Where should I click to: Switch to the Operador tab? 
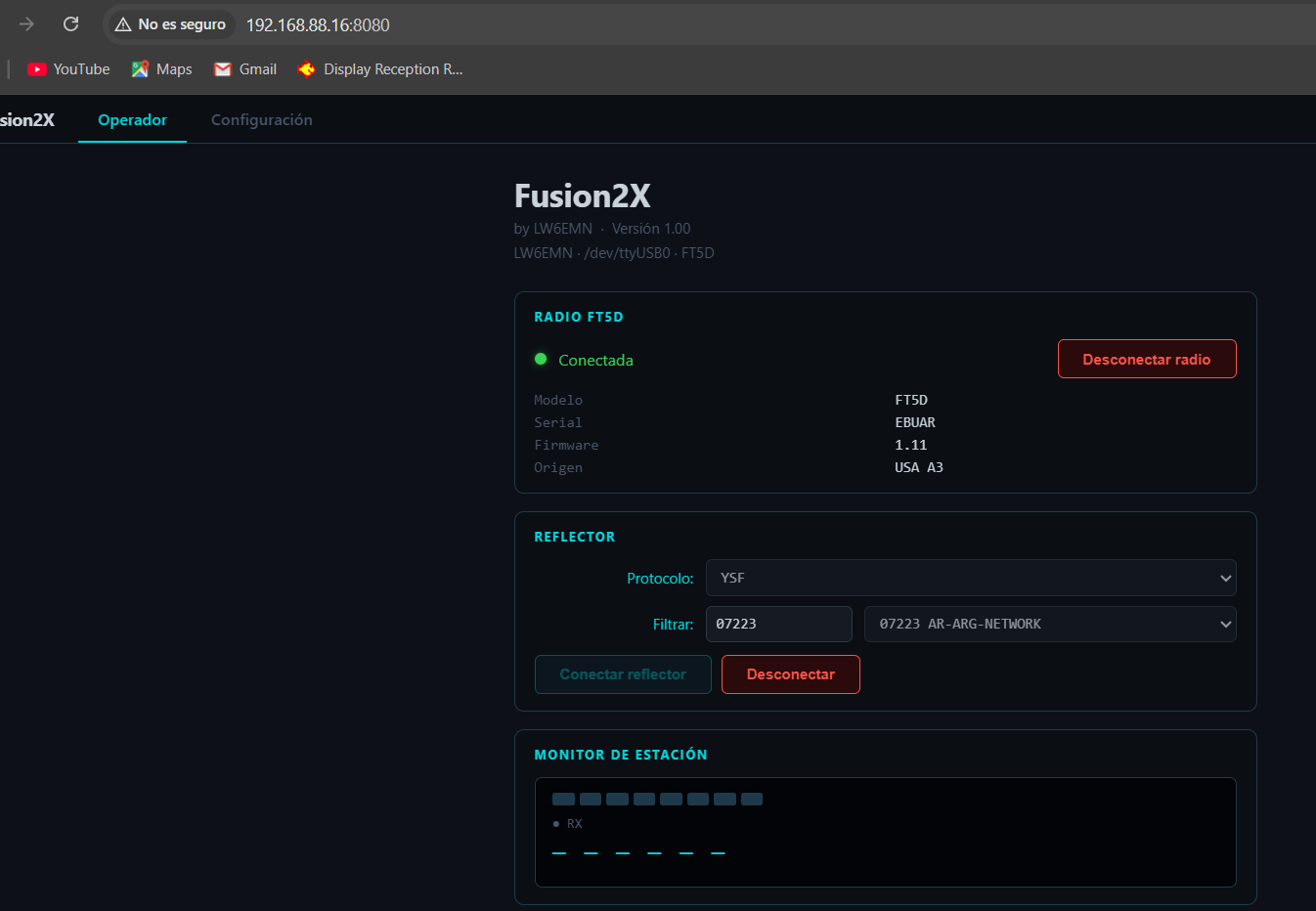point(132,120)
